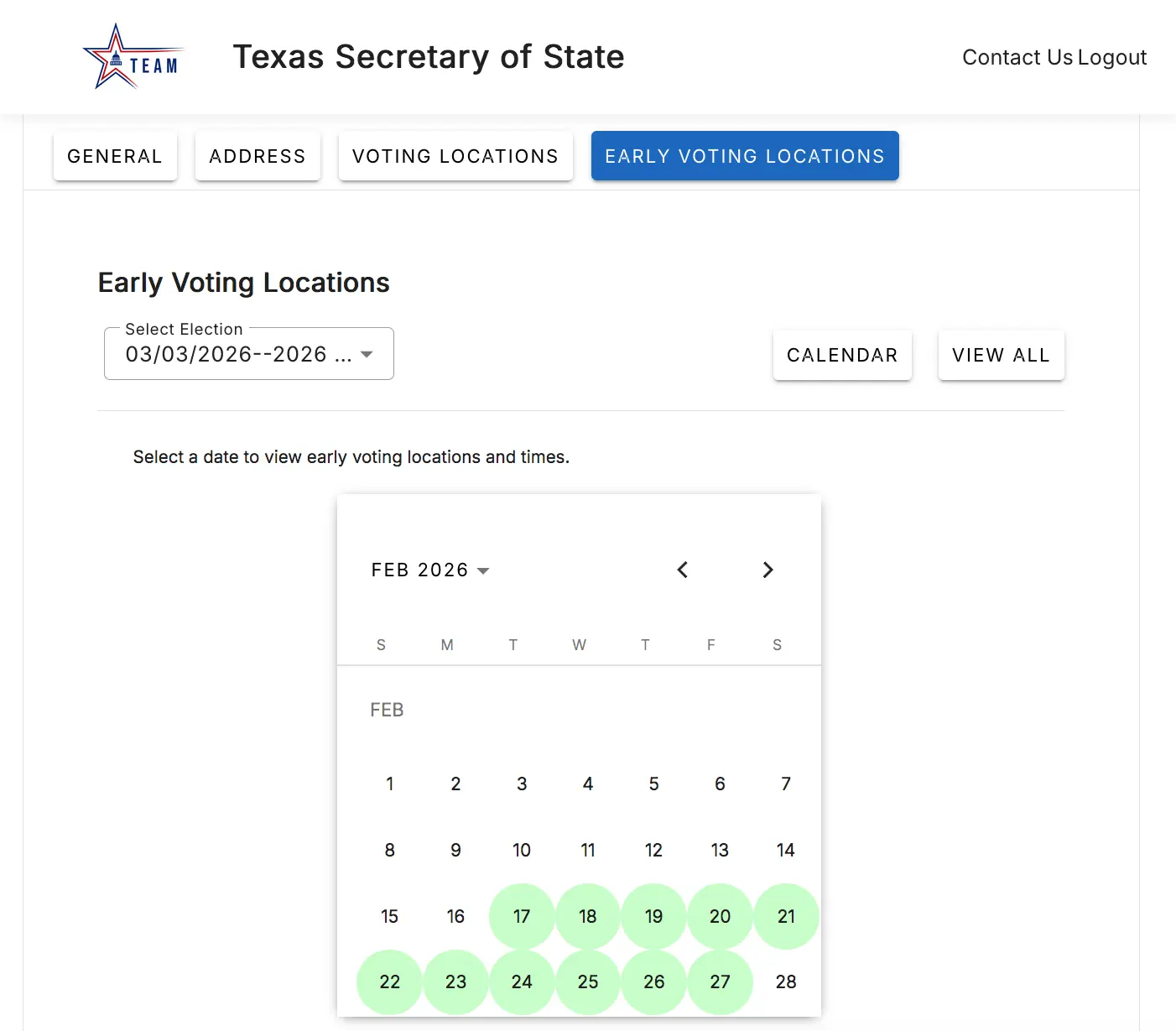Click the View All button

click(1001, 355)
